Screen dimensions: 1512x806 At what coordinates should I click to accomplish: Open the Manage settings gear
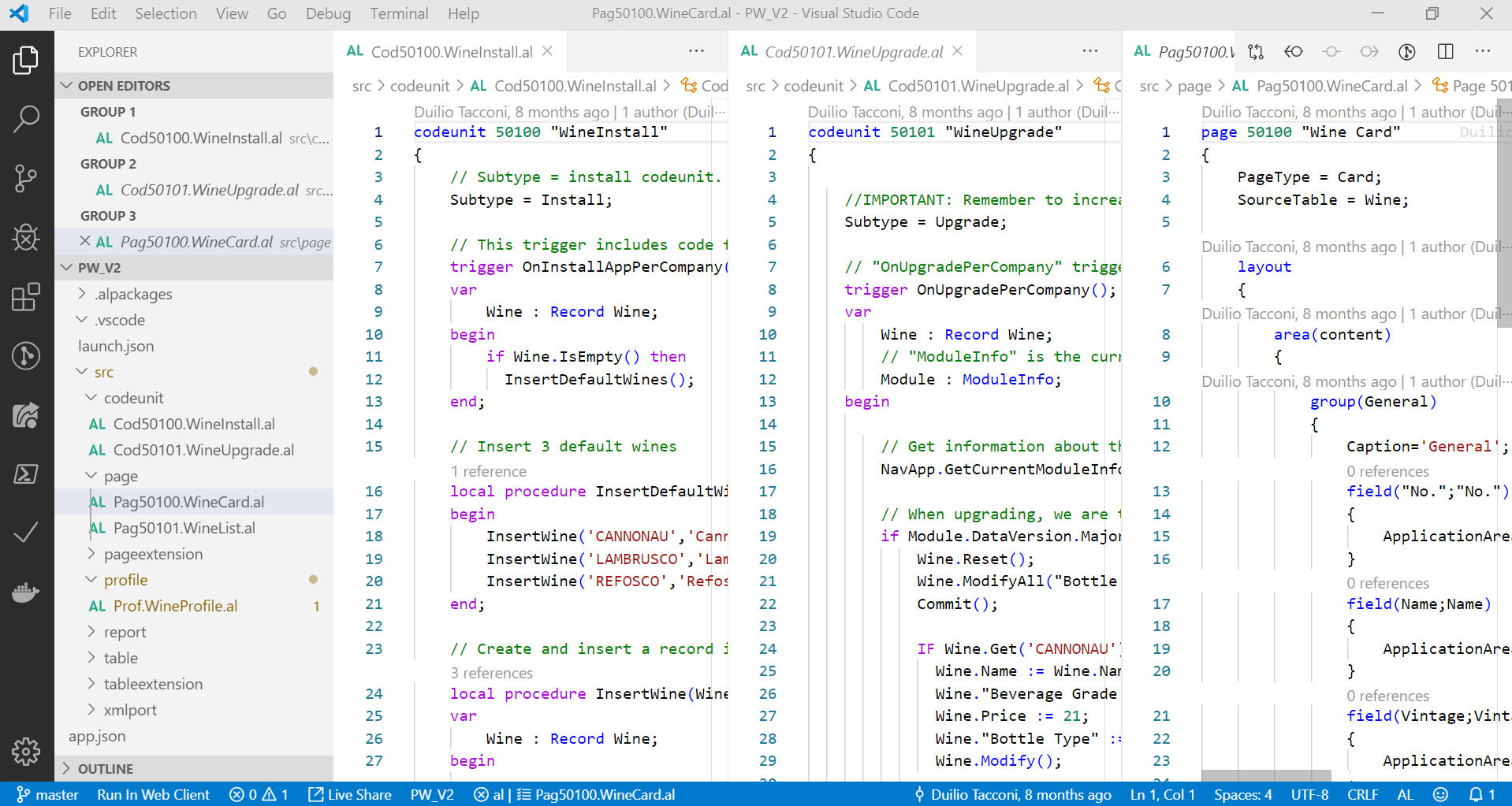click(26, 751)
